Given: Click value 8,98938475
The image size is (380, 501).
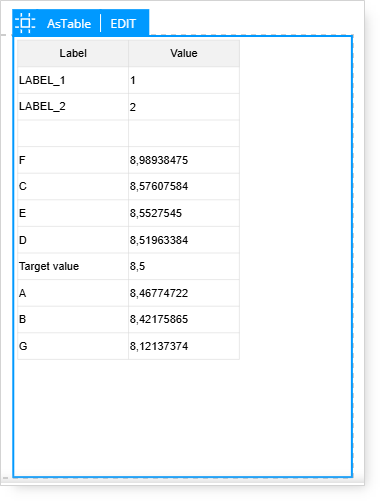Looking at the screenshot, I should [x=159, y=160].
